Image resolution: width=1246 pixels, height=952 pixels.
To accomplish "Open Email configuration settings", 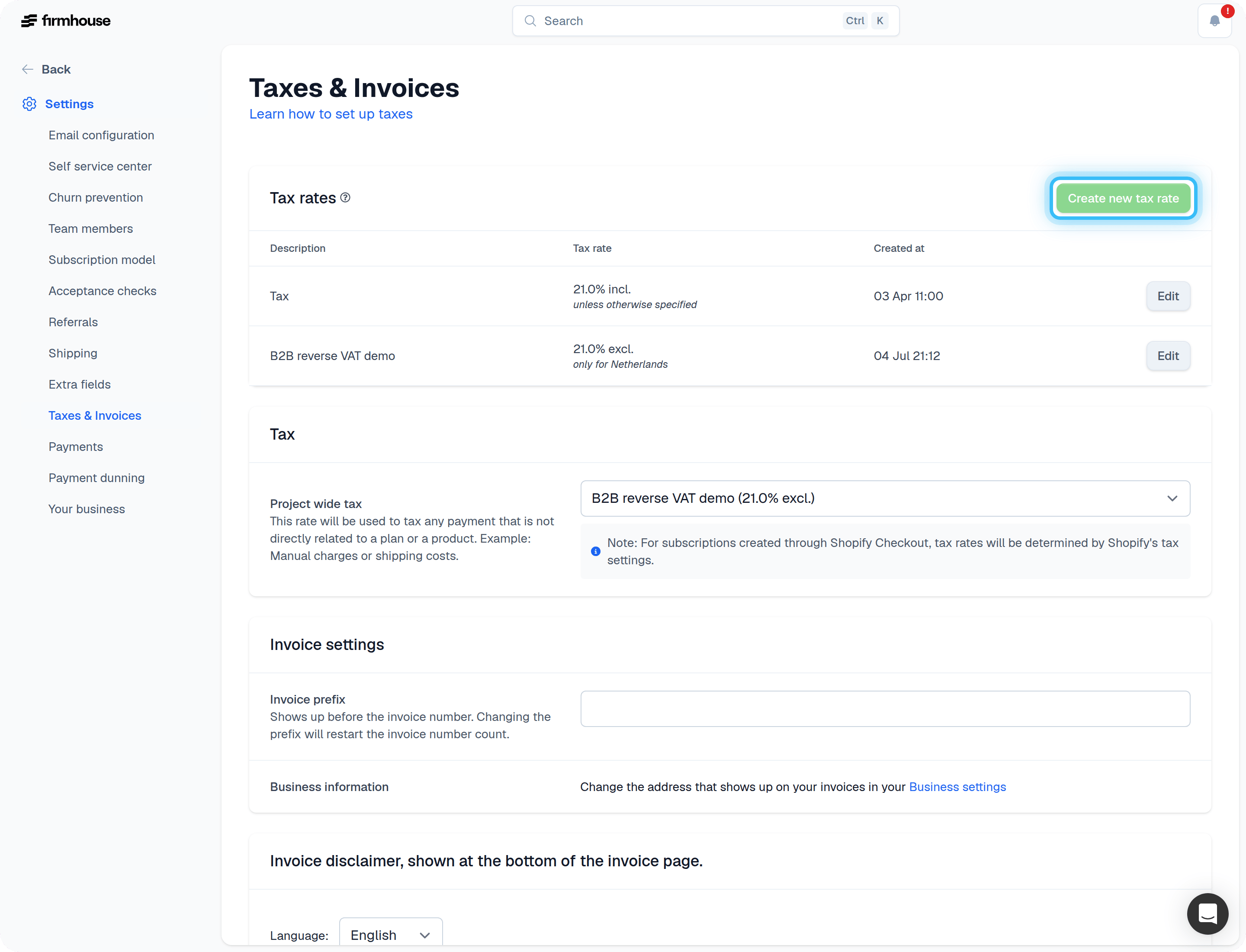I will coord(101,135).
